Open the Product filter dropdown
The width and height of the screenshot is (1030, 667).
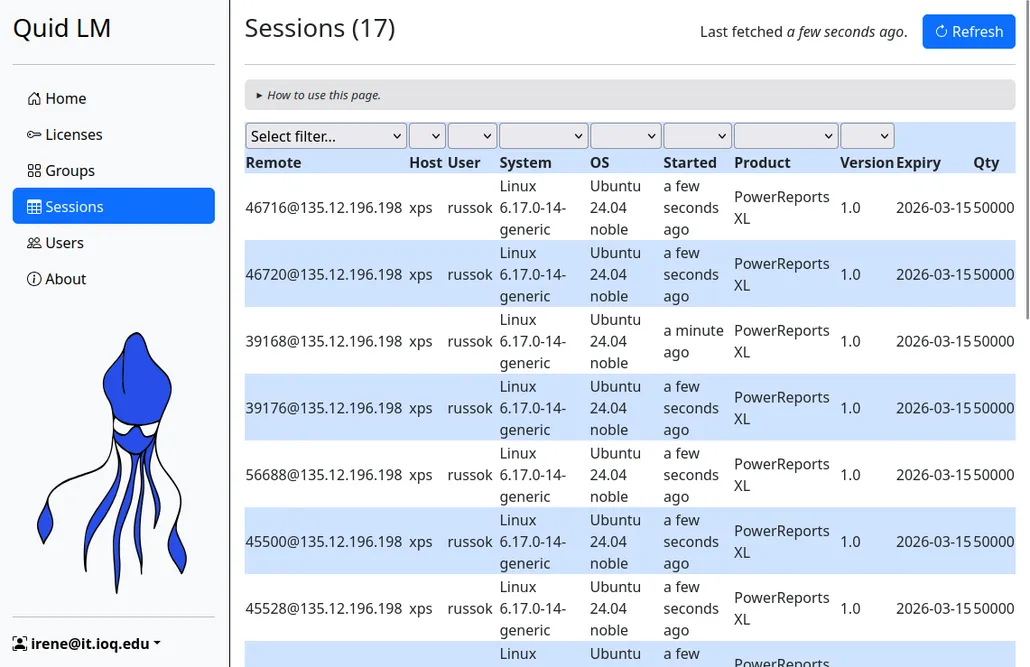pyautogui.click(x=786, y=135)
